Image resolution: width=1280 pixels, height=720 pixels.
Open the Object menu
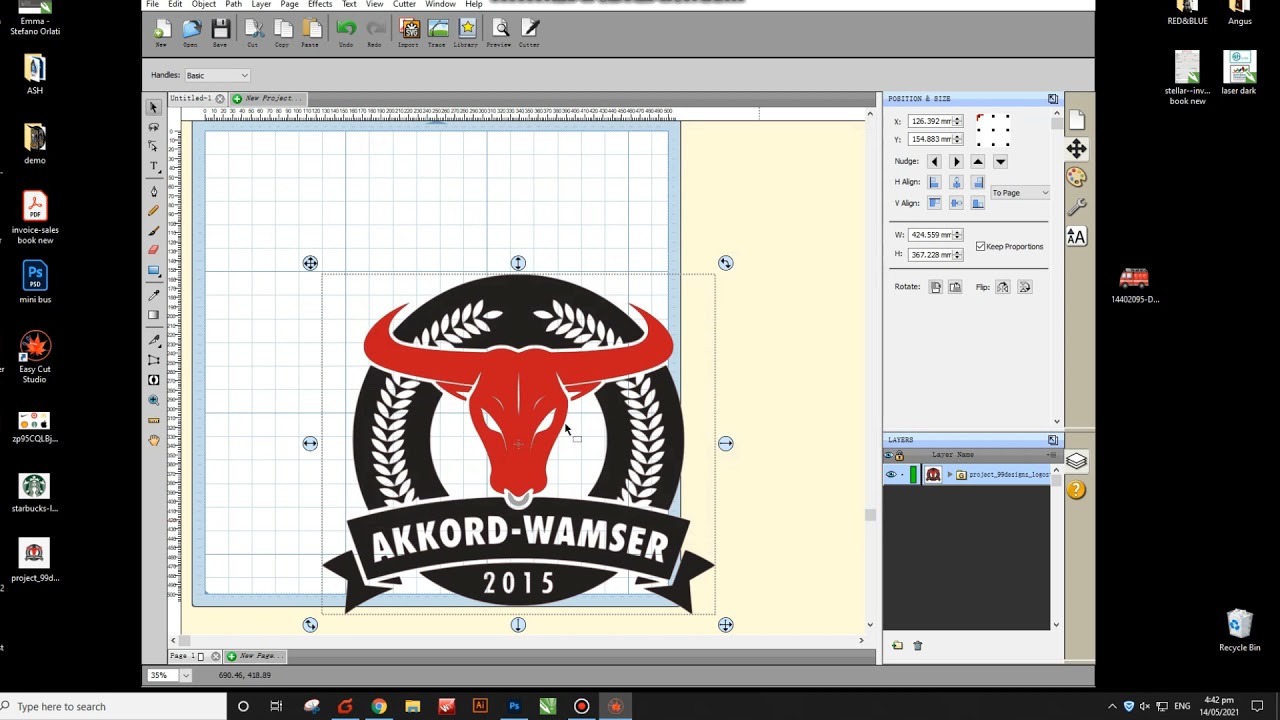pyautogui.click(x=204, y=4)
